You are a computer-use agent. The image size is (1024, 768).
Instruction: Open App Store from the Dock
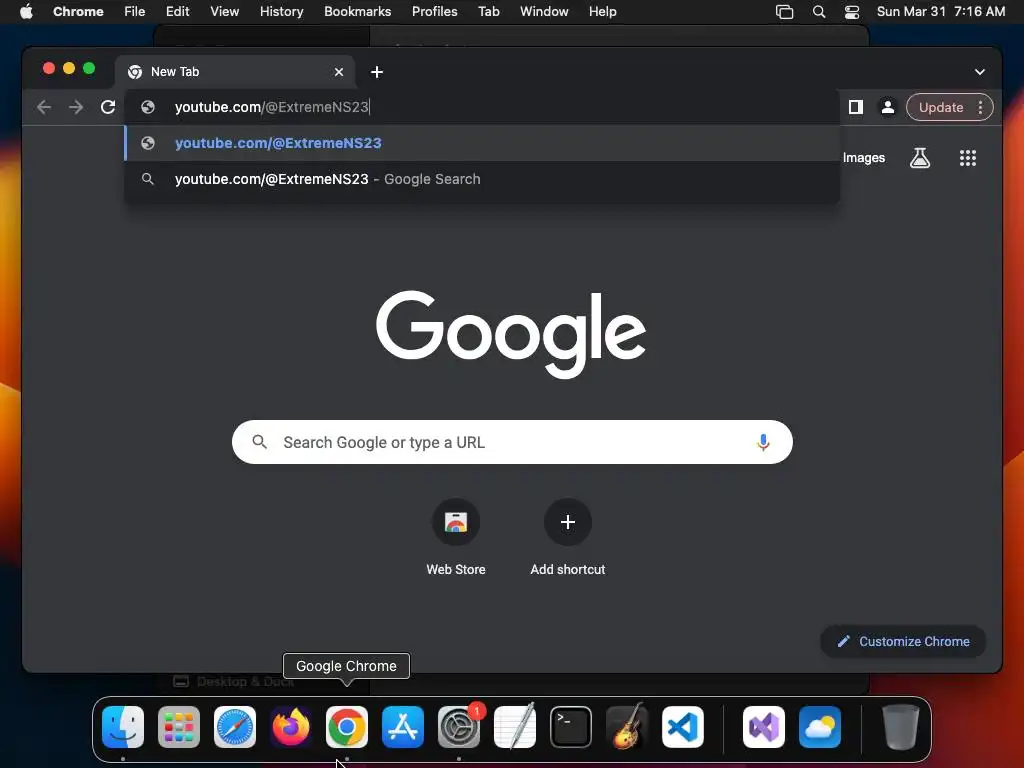403,727
